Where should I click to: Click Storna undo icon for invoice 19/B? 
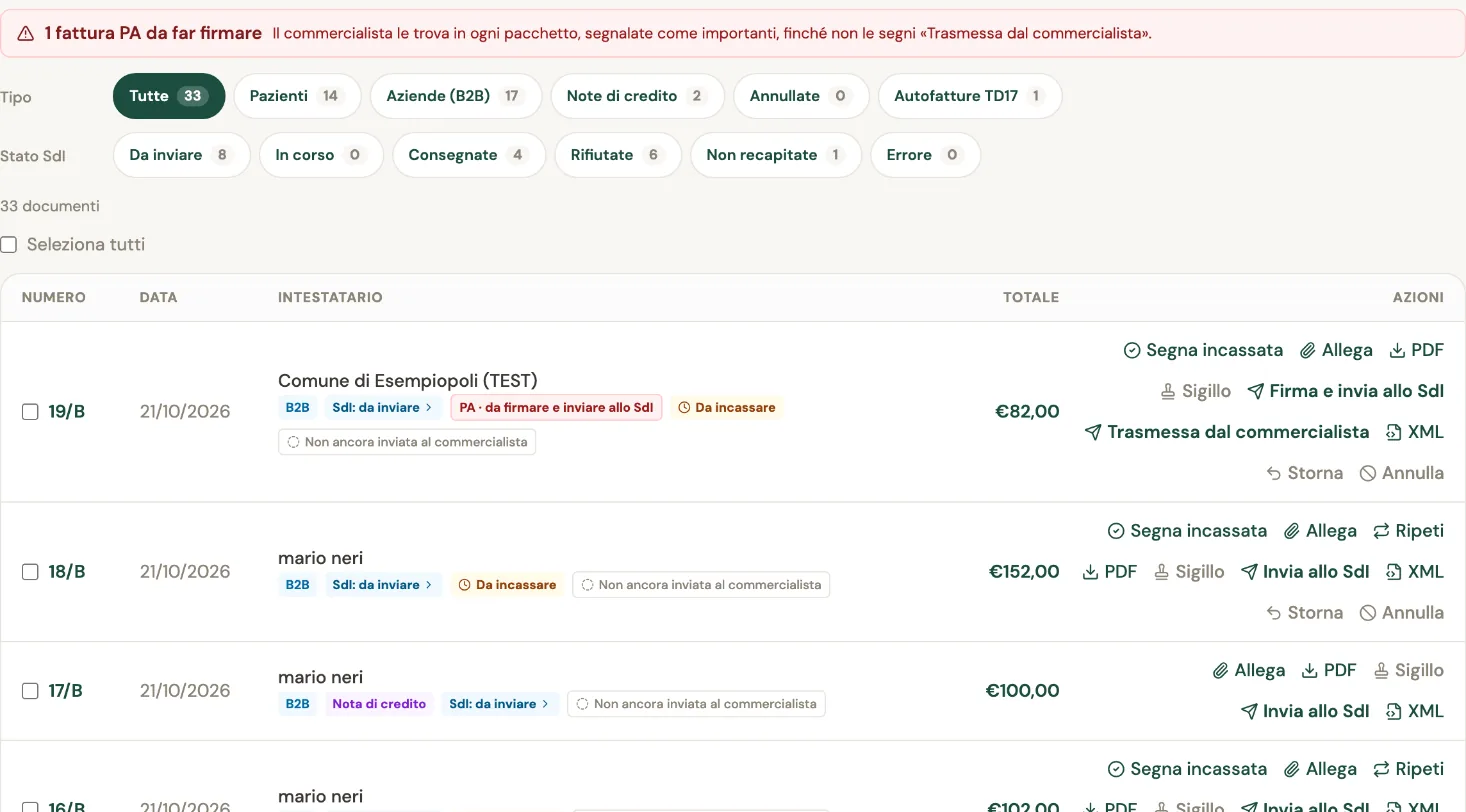click(x=1274, y=473)
